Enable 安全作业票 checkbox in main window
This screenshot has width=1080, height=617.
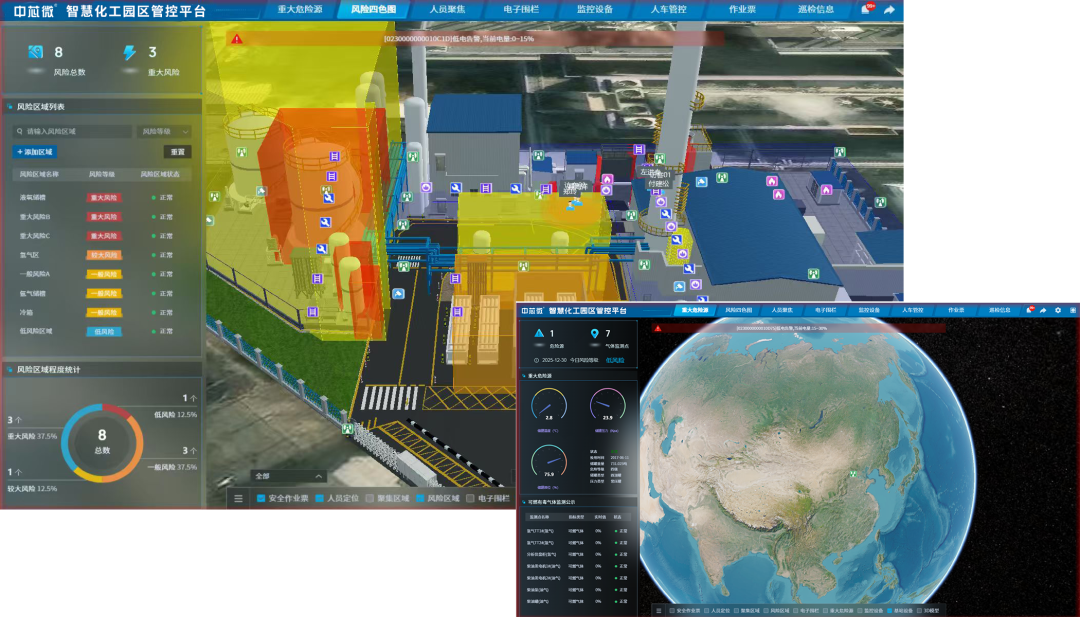(261, 498)
